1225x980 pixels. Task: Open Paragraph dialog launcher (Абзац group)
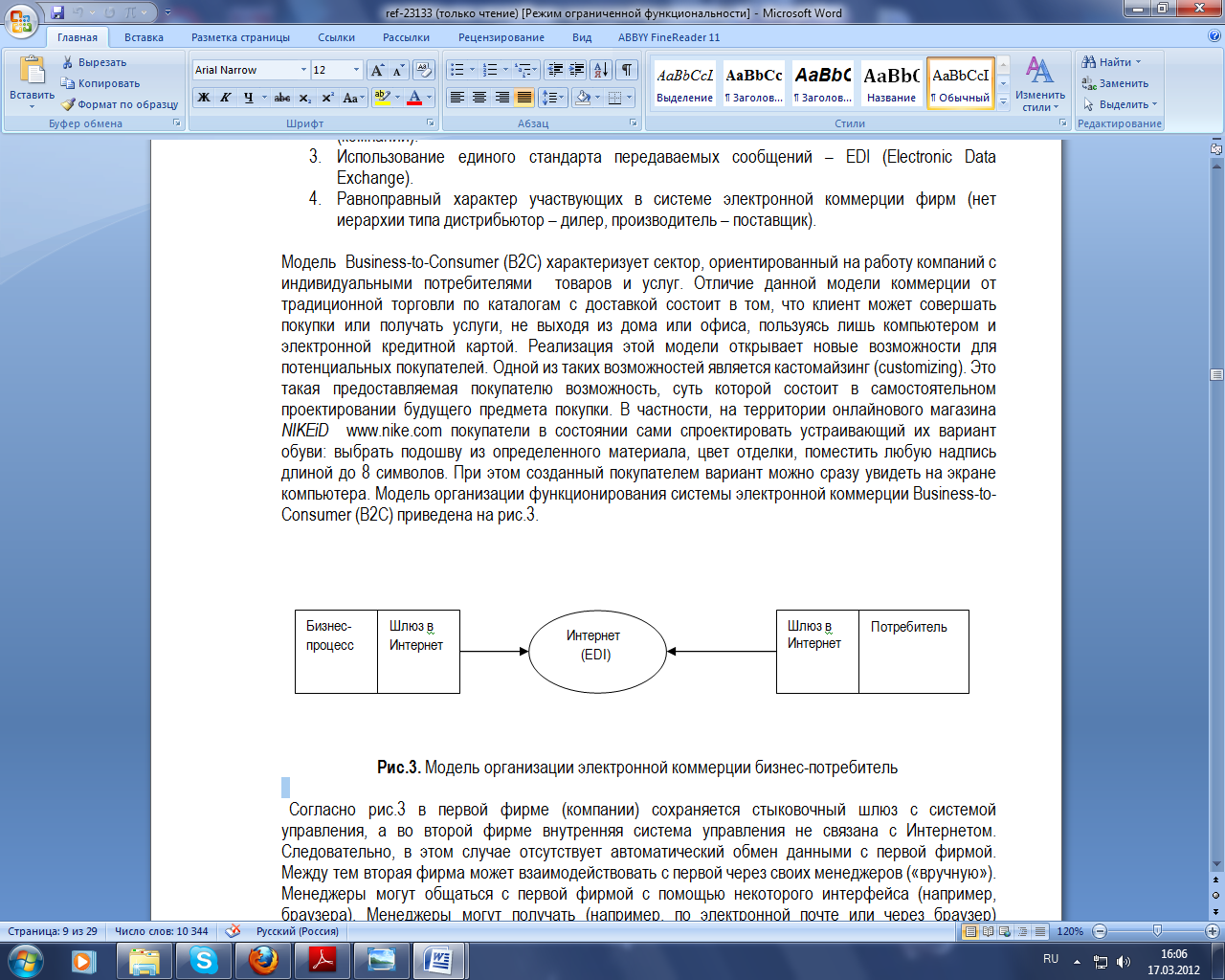coord(634,123)
